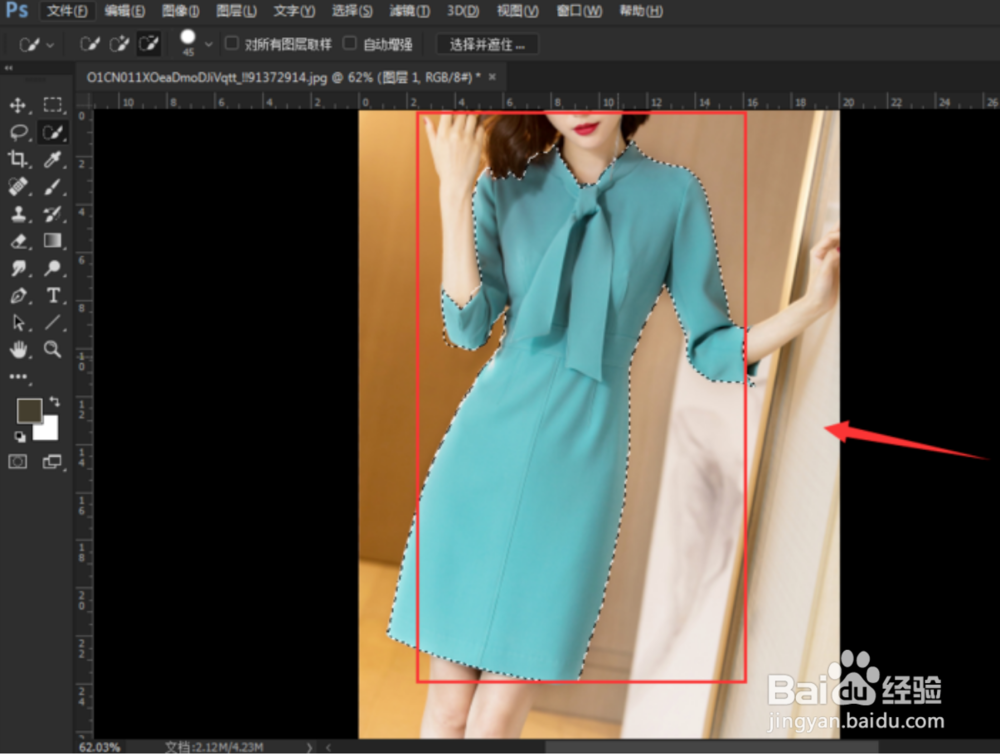Open the 文字(Y) menu
The height and width of the screenshot is (756, 1000).
[294, 11]
